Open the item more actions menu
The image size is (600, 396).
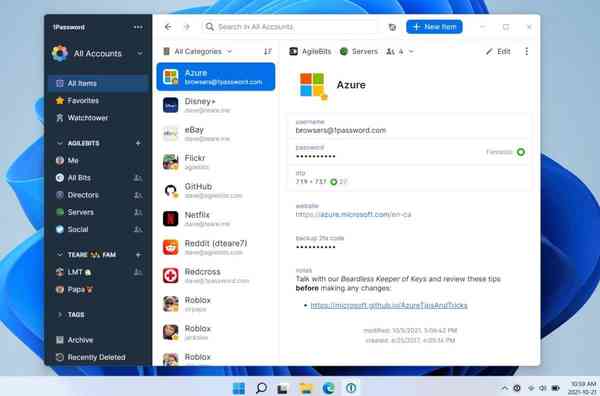pos(527,51)
